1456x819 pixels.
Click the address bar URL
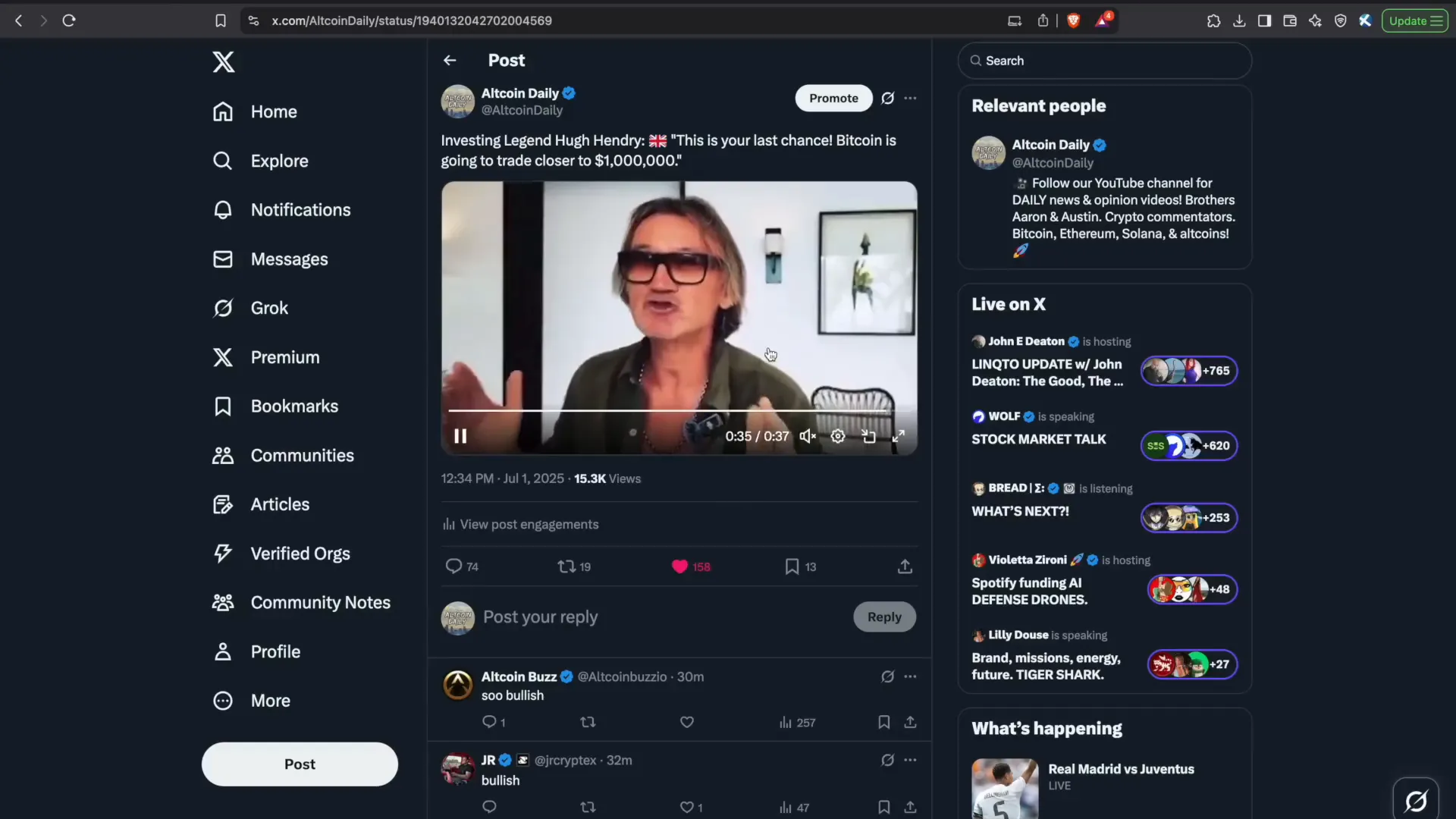pyautogui.click(x=412, y=20)
